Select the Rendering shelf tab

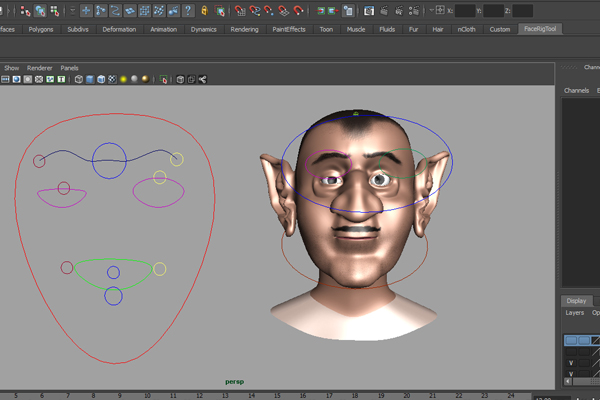tap(244, 29)
